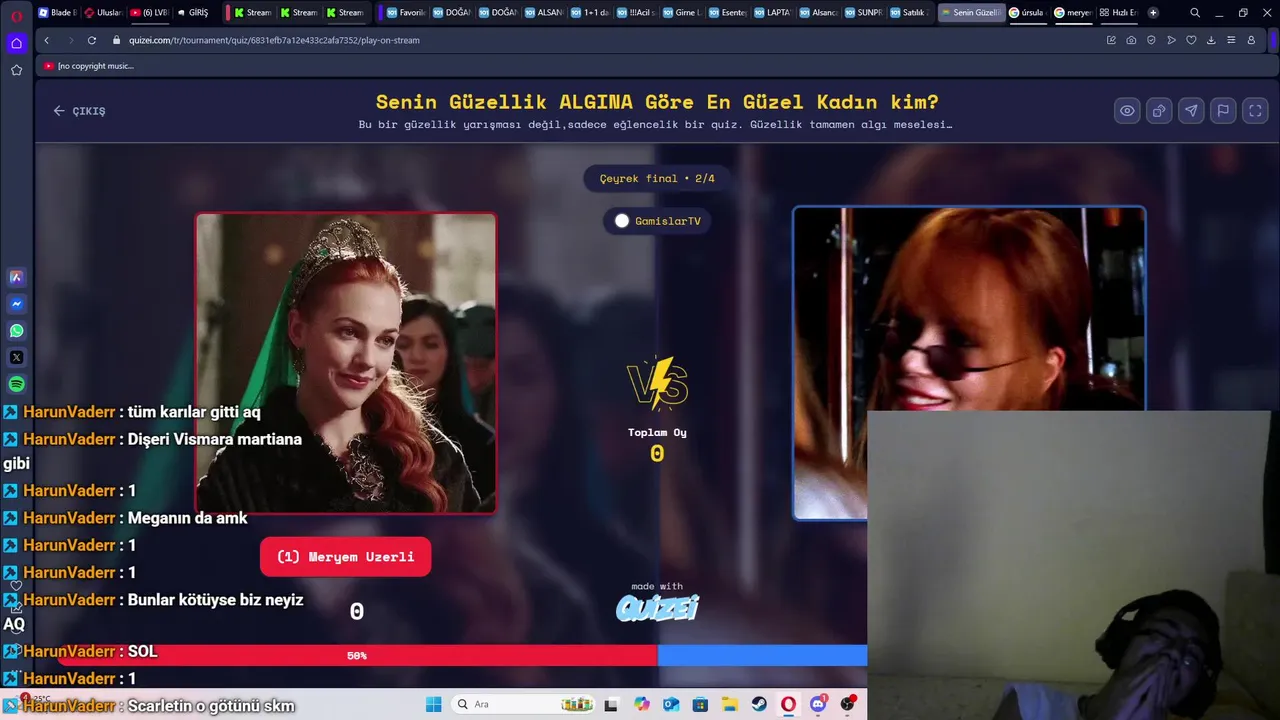Open Opera sidebar home workspace icon

[16, 43]
